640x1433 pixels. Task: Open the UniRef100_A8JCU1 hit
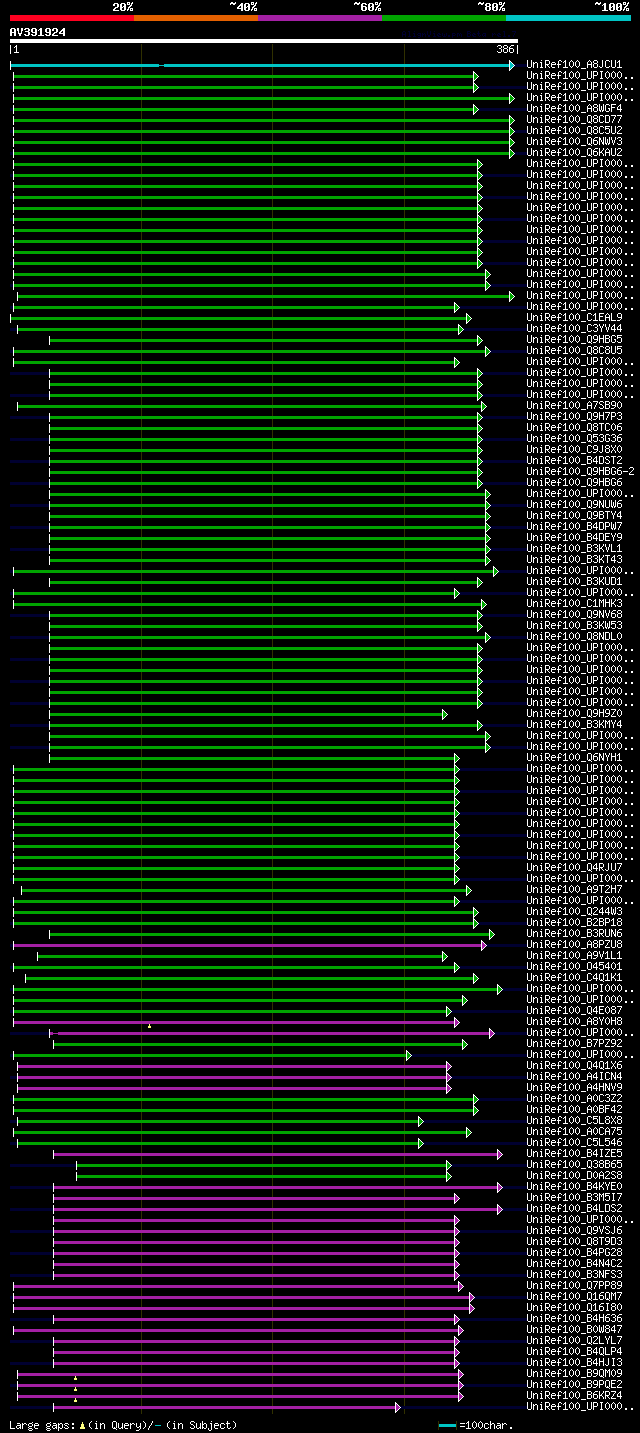click(575, 65)
